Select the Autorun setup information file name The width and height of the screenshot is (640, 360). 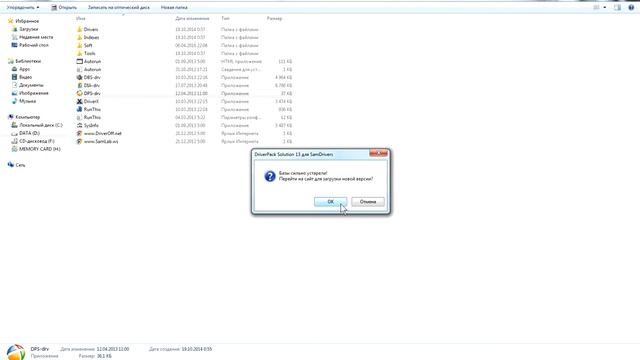point(92,69)
